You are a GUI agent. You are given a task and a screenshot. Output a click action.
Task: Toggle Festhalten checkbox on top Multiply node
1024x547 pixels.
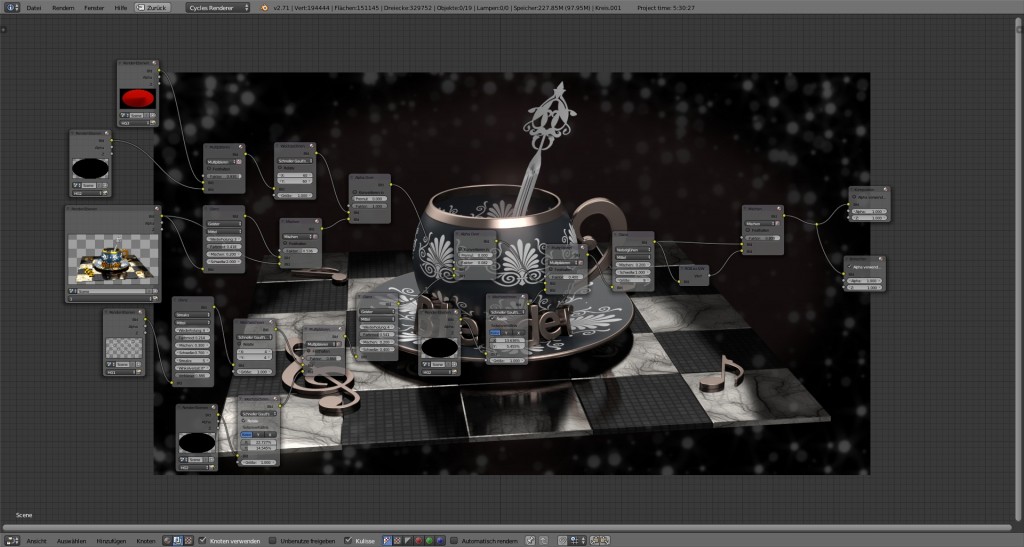(x=210, y=168)
